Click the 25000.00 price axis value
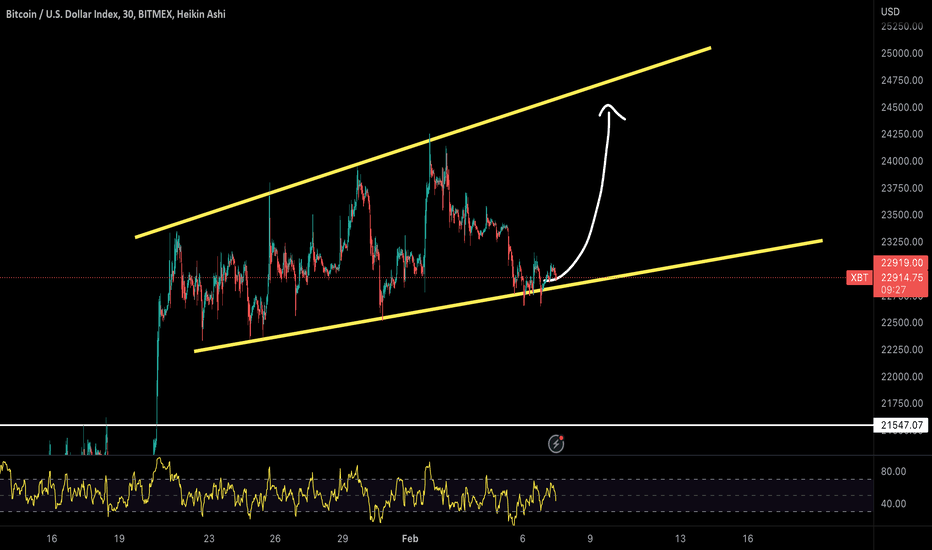 (x=902, y=54)
